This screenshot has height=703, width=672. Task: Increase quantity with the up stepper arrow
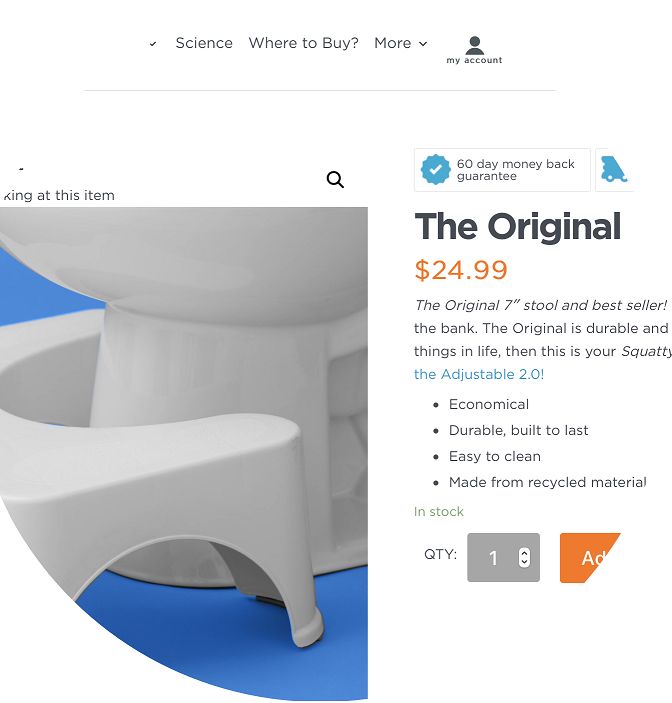point(524,552)
